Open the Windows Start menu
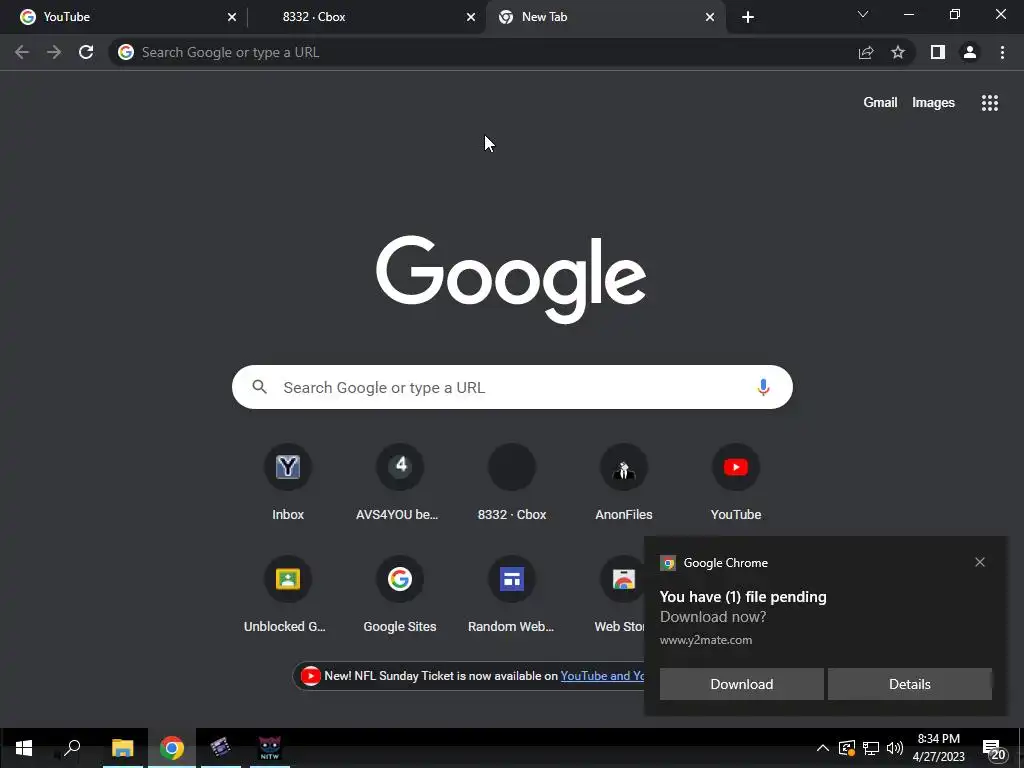Image resolution: width=1024 pixels, height=768 pixels. click(24, 748)
